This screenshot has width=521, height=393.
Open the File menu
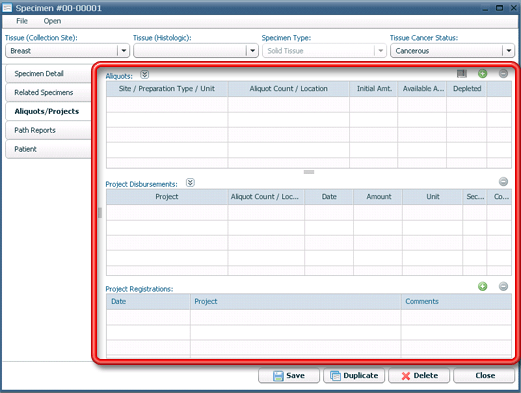point(22,21)
